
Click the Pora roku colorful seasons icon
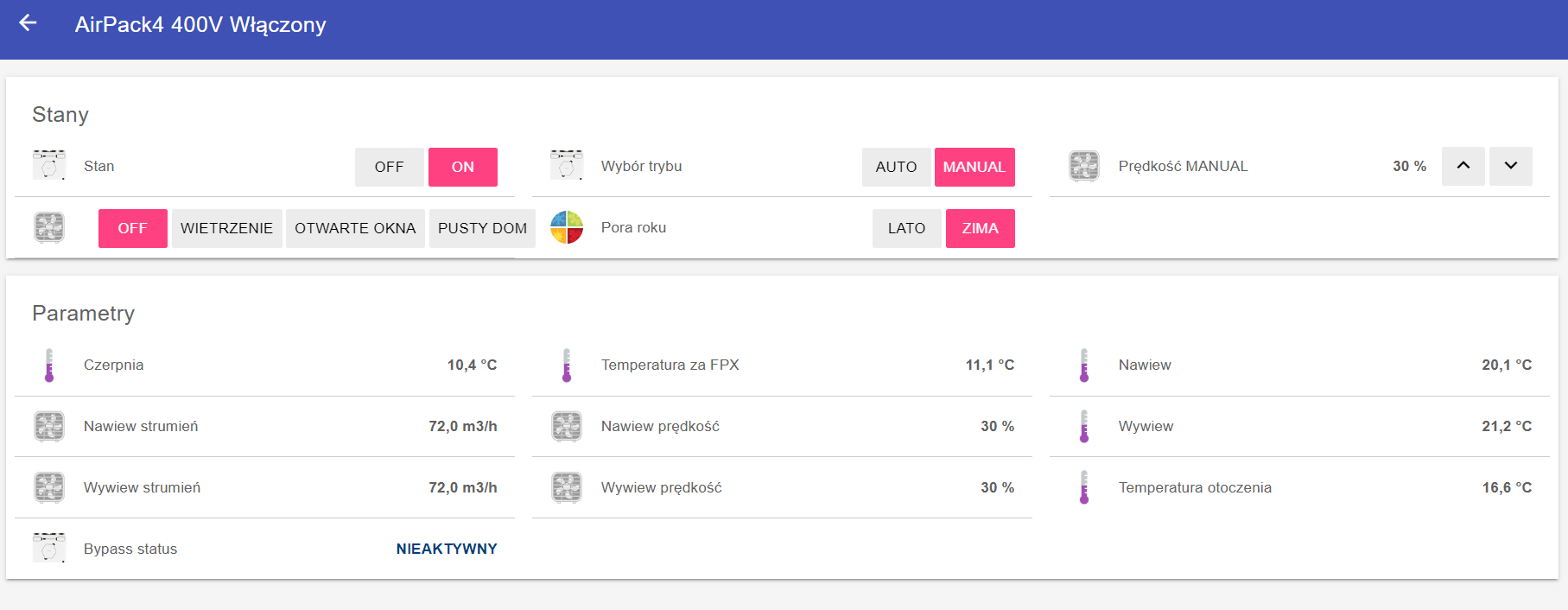[567, 227]
